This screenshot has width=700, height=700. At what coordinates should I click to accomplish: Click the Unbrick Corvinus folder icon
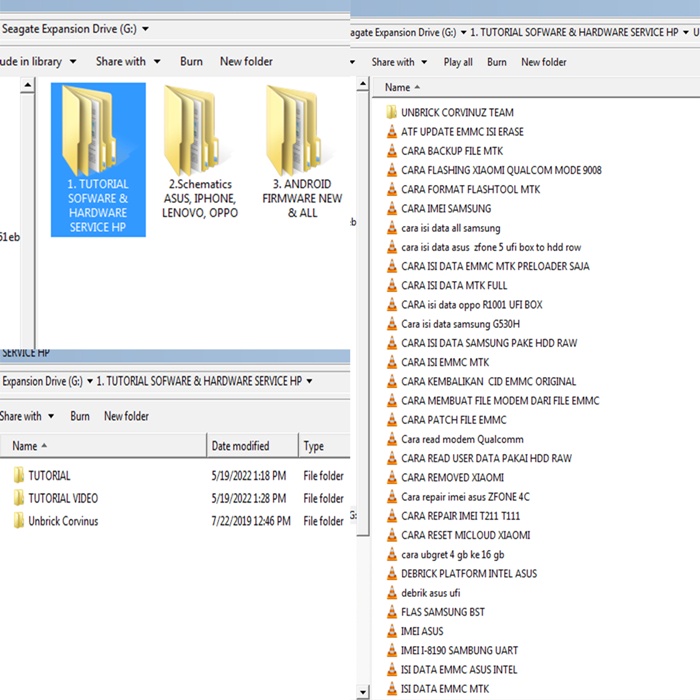point(19,521)
